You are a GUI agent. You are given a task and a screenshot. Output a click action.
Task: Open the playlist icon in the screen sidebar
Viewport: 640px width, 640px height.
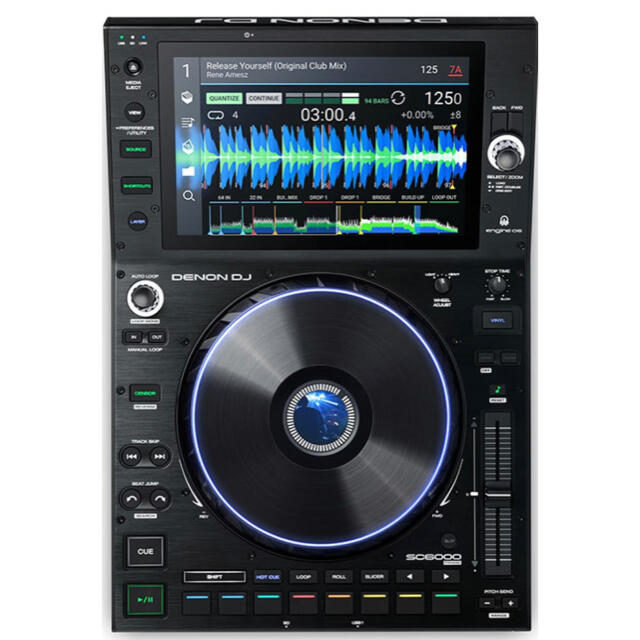click(187, 122)
